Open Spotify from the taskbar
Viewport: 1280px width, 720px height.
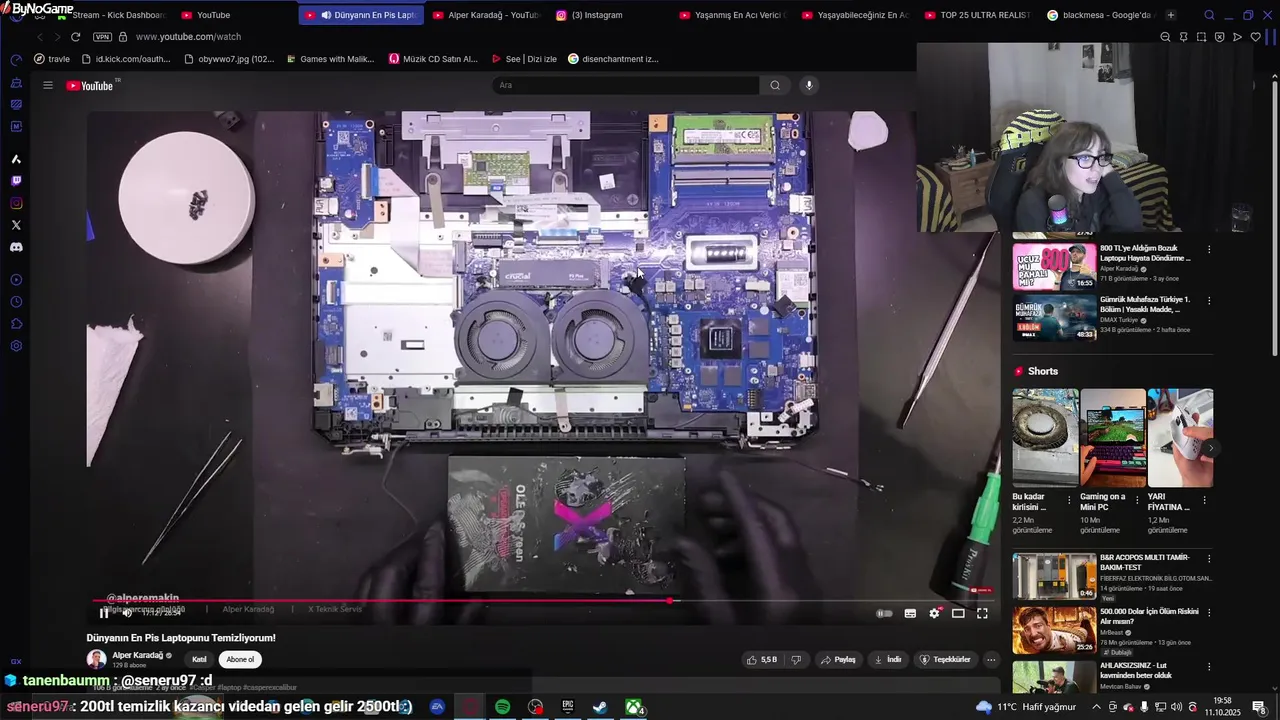[x=502, y=707]
